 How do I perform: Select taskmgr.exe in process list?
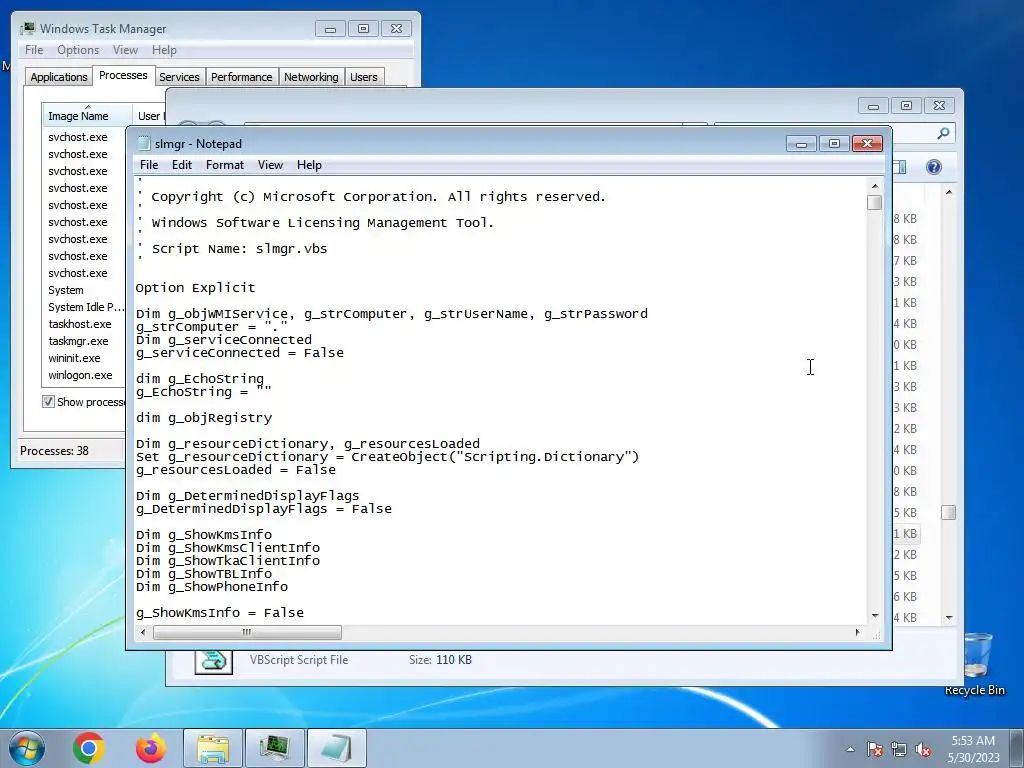(78, 341)
